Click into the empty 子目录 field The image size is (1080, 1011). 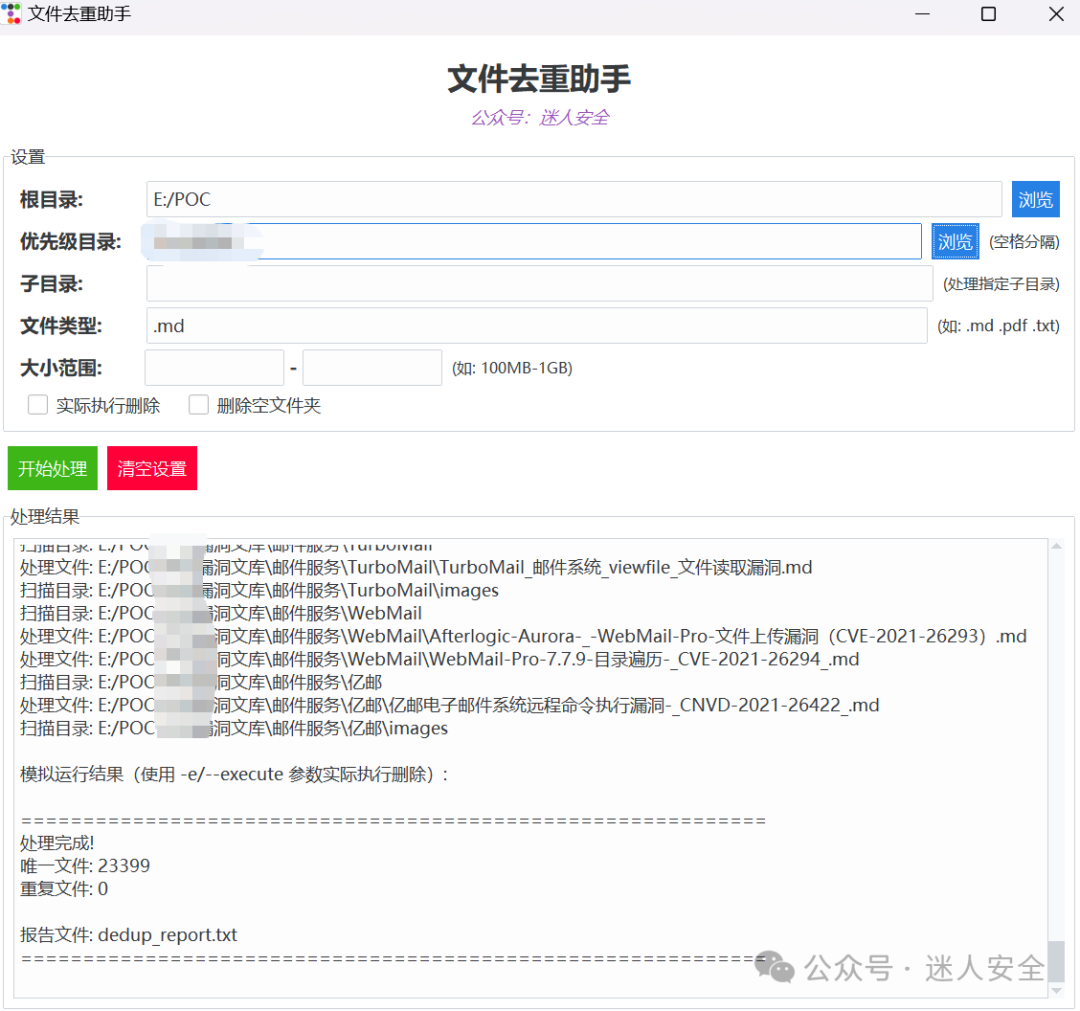coord(539,284)
